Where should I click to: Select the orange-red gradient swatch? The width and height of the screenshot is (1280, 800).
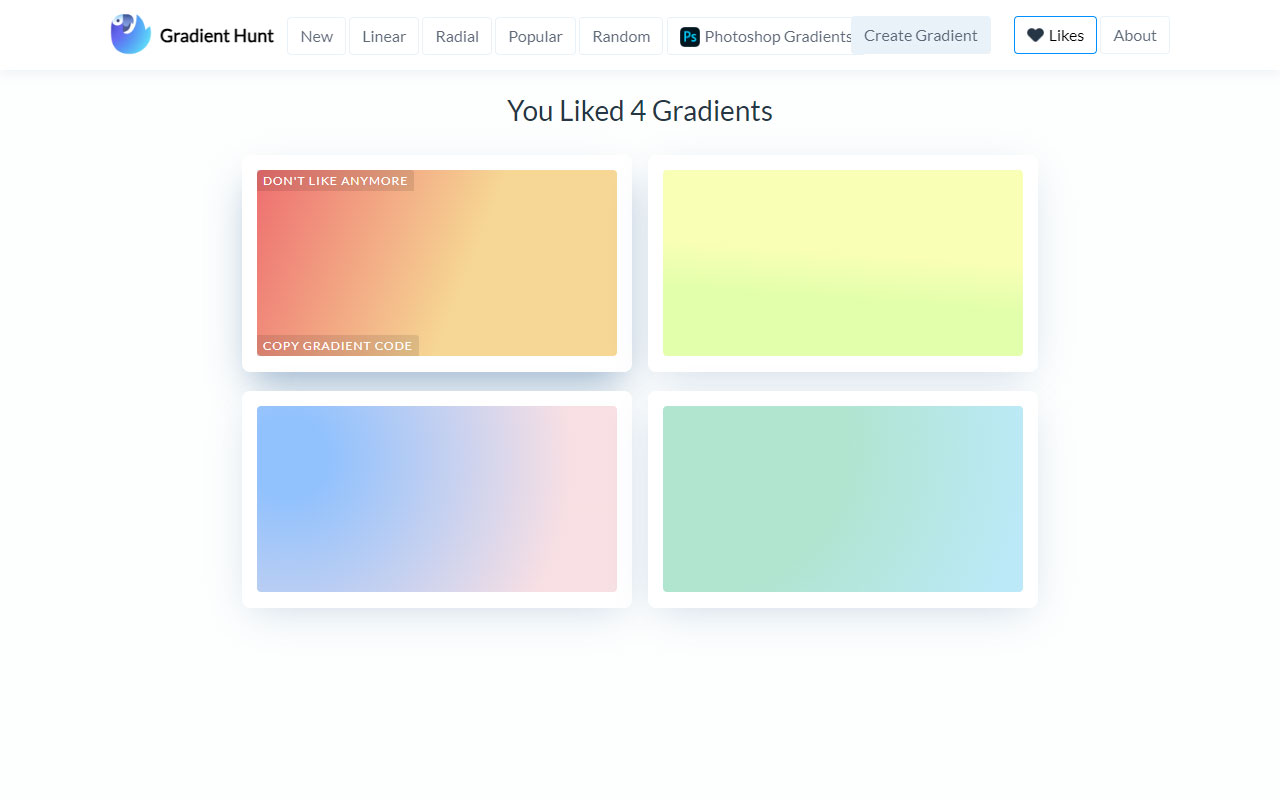pos(437,262)
